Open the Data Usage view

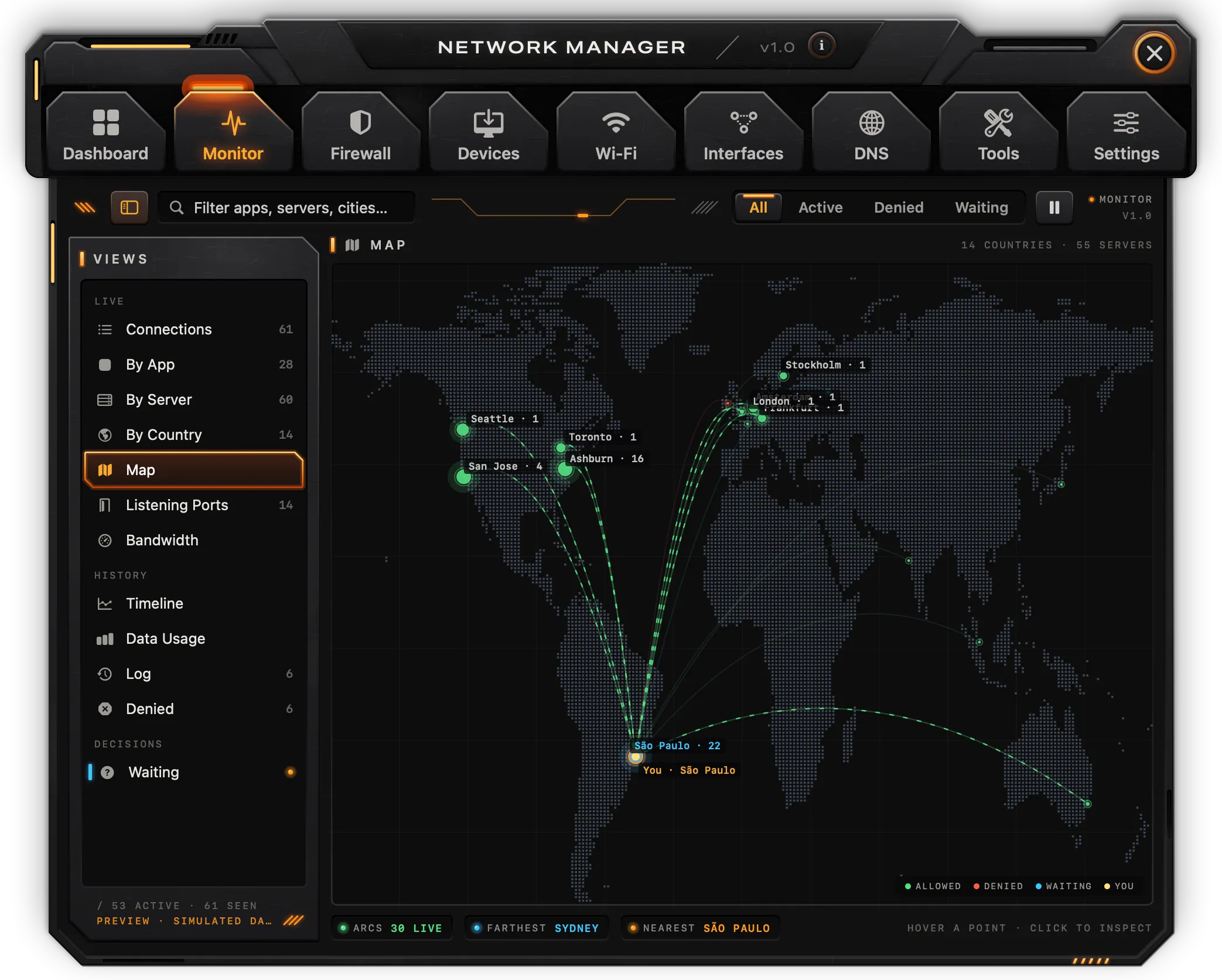[x=194, y=638]
